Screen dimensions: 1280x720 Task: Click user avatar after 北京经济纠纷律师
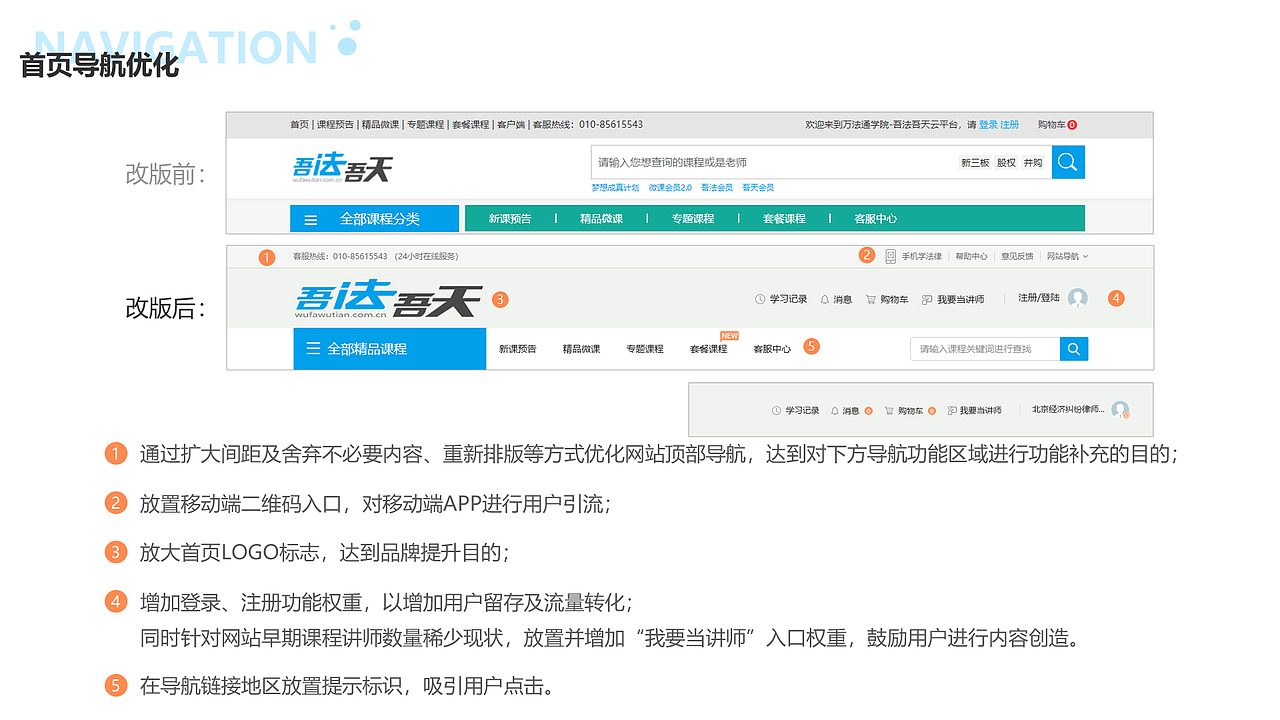coord(1120,410)
